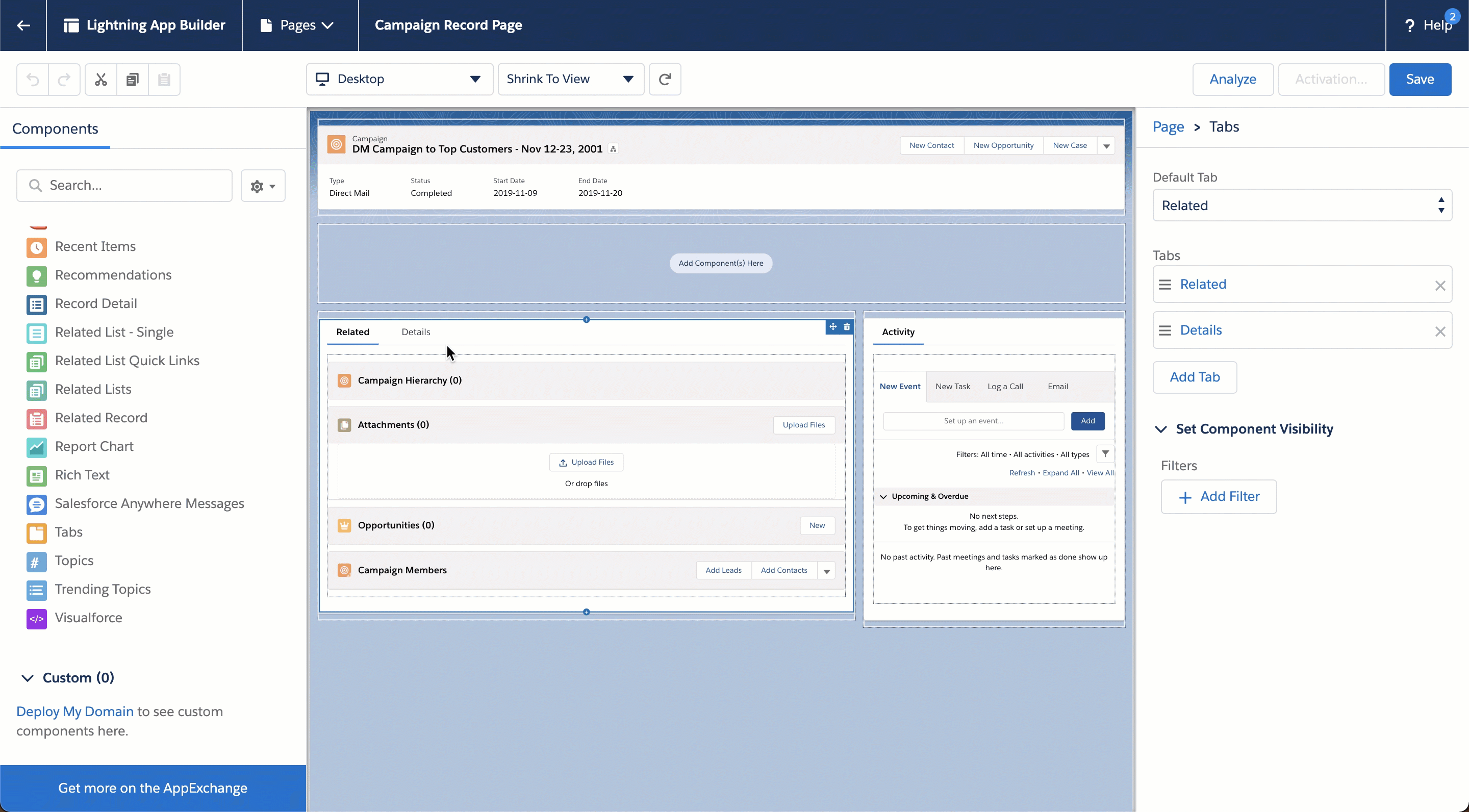The image size is (1469, 812).
Task: Click the activity filter funnel icon
Action: (1105, 454)
